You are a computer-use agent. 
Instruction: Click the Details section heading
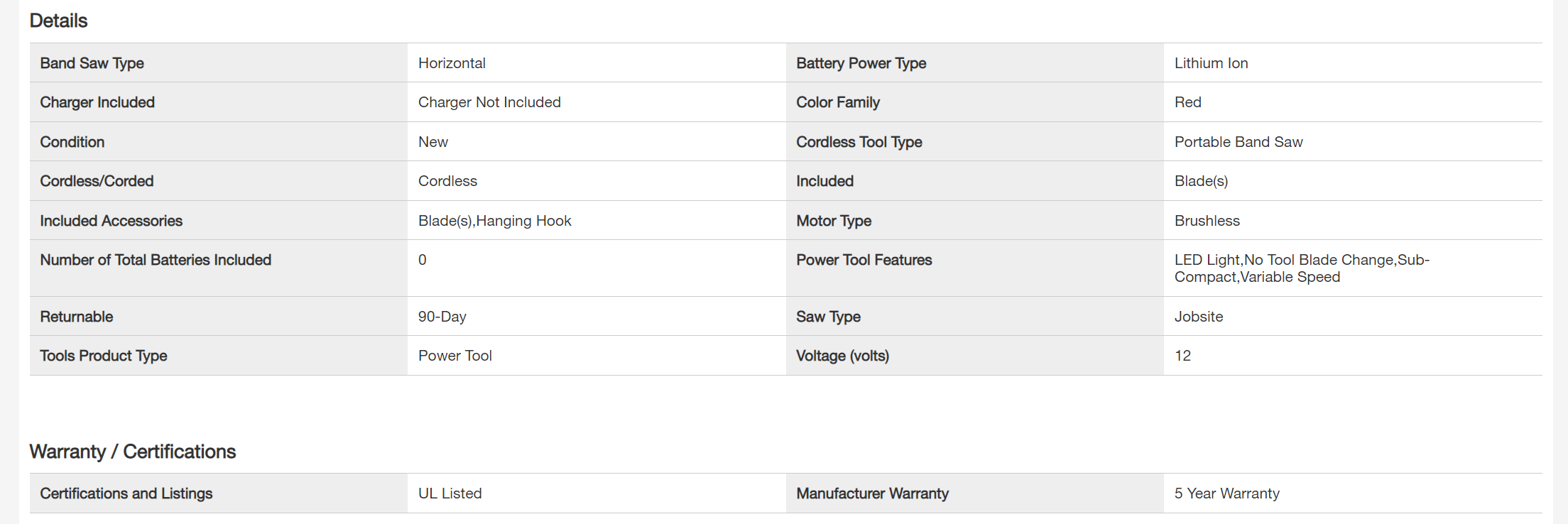[x=58, y=21]
